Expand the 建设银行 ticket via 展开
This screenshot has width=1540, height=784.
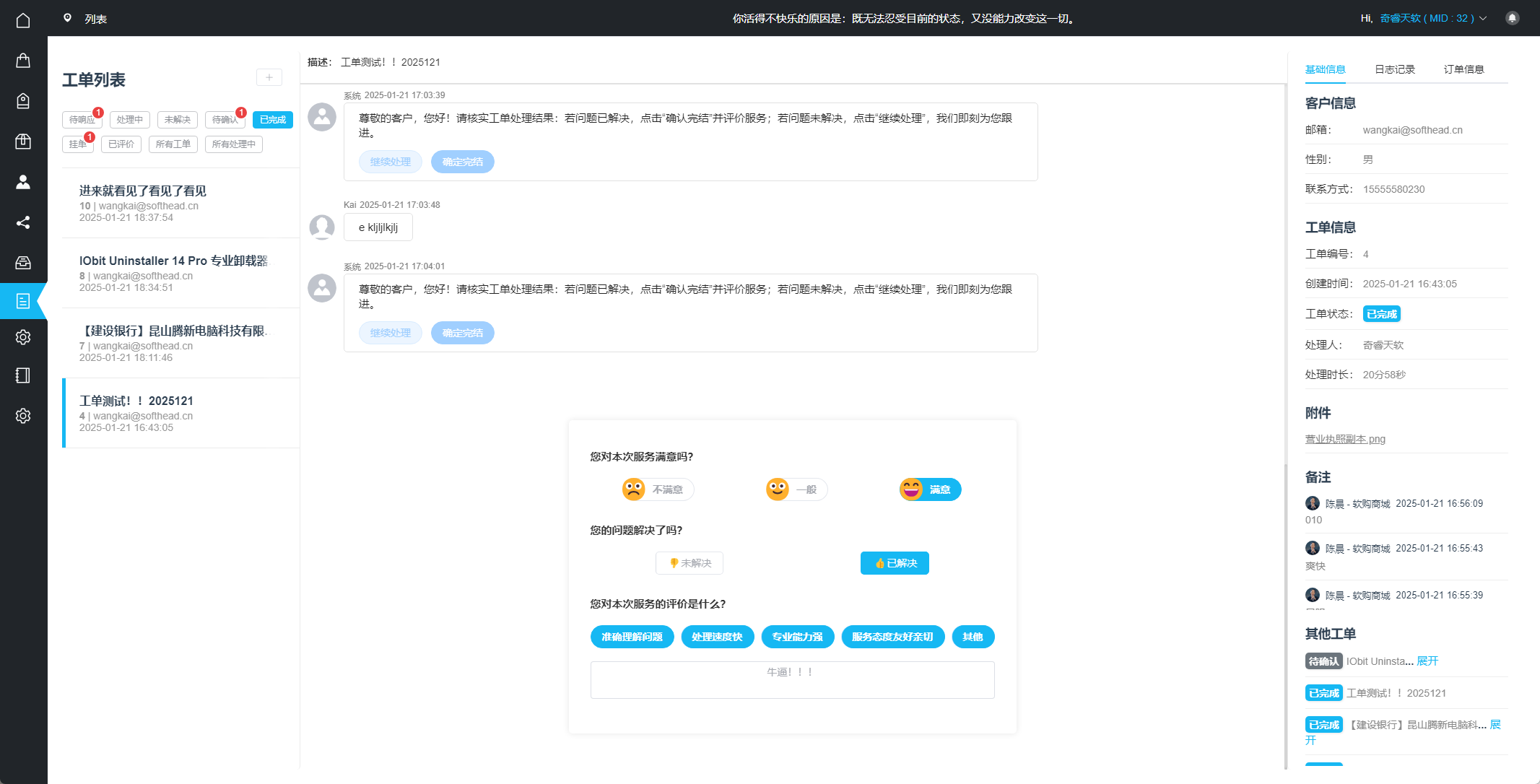point(1495,724)
